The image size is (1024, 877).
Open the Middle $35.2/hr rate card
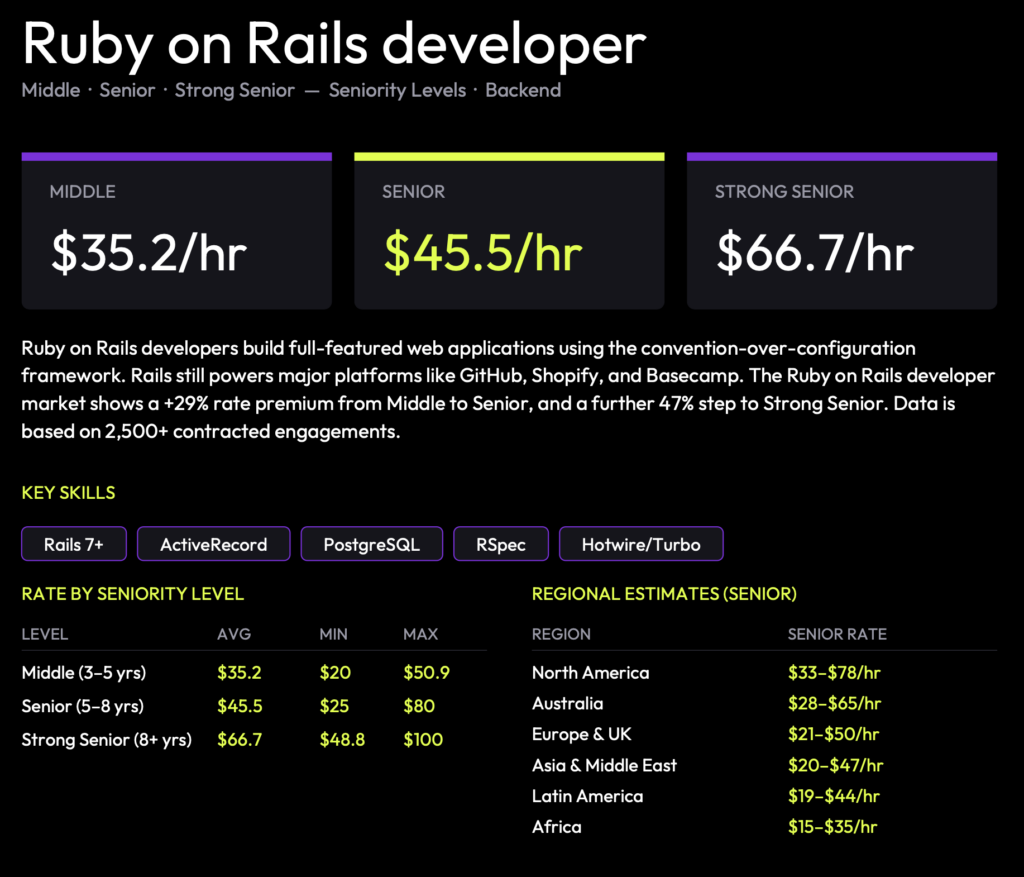click(x=176, y=231)
